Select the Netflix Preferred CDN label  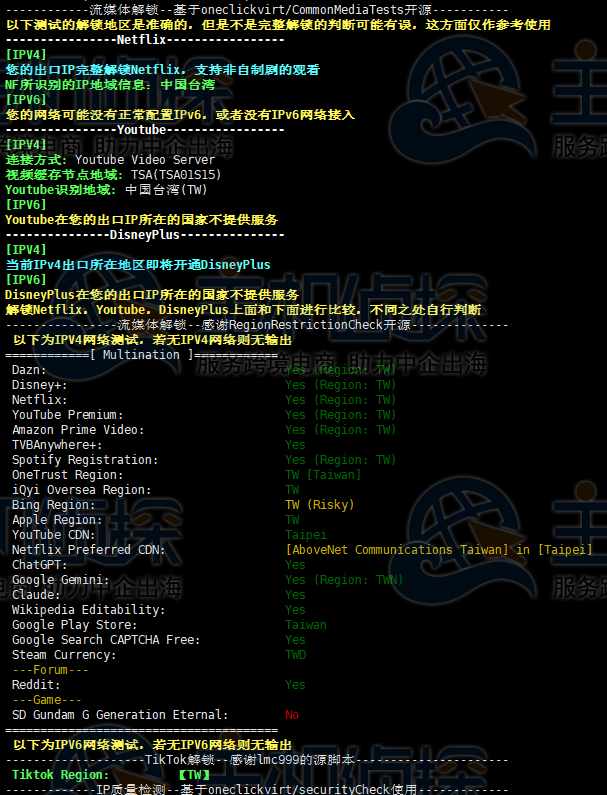[88, 550]
